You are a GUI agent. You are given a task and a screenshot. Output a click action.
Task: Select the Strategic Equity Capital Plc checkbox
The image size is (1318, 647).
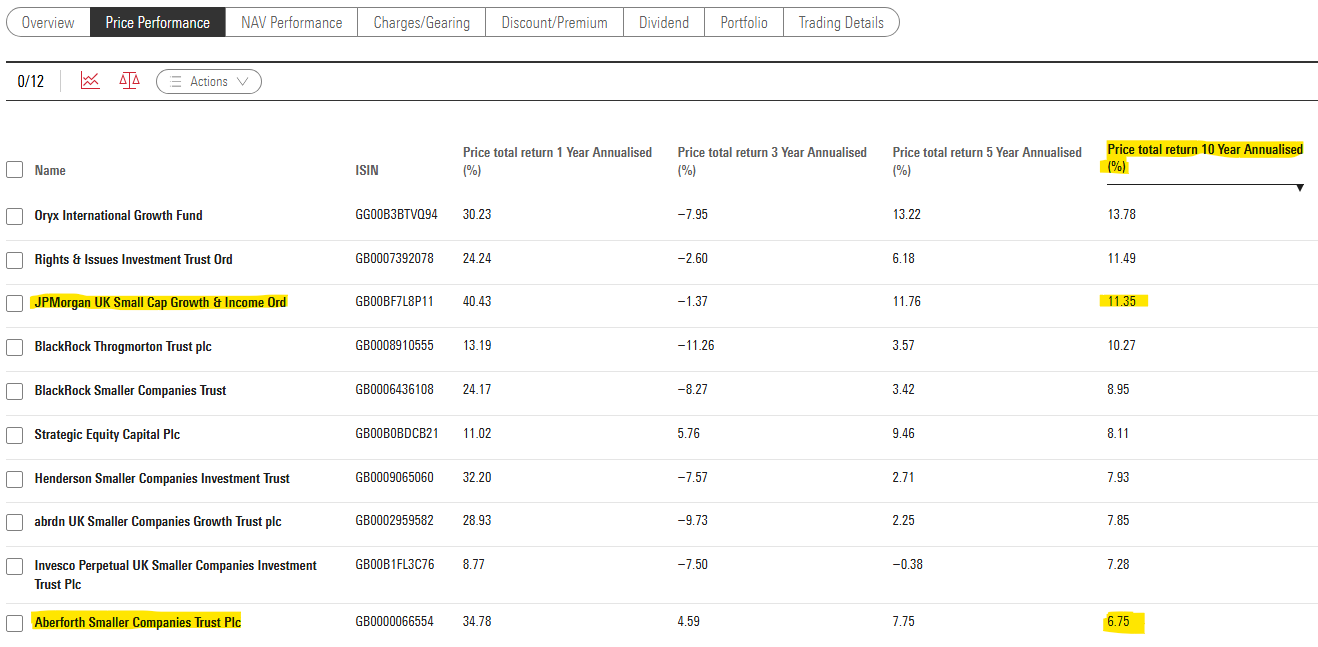pyautogui.click(x=14, y=435)
